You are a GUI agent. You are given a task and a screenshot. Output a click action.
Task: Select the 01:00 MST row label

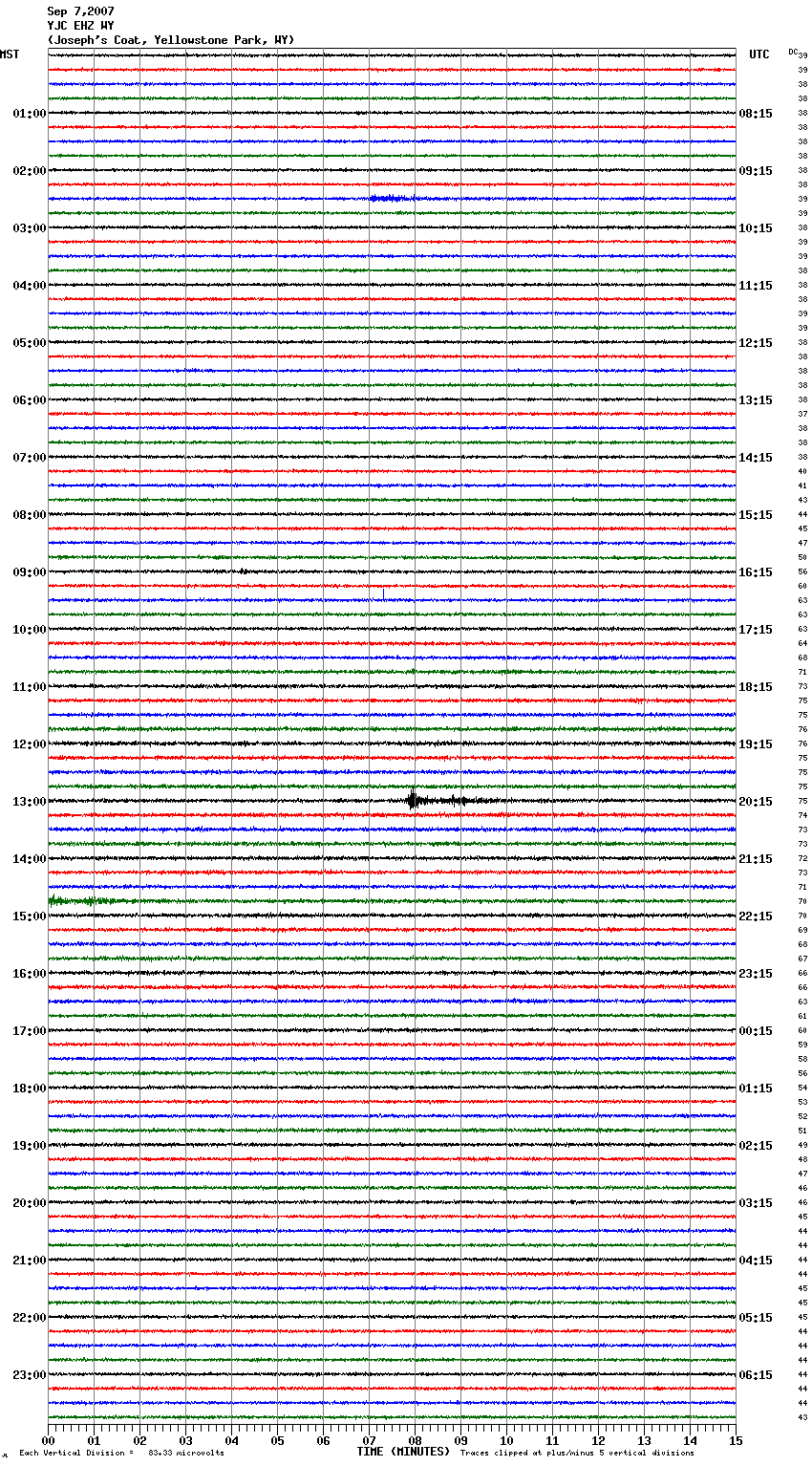tap(30, 114)
